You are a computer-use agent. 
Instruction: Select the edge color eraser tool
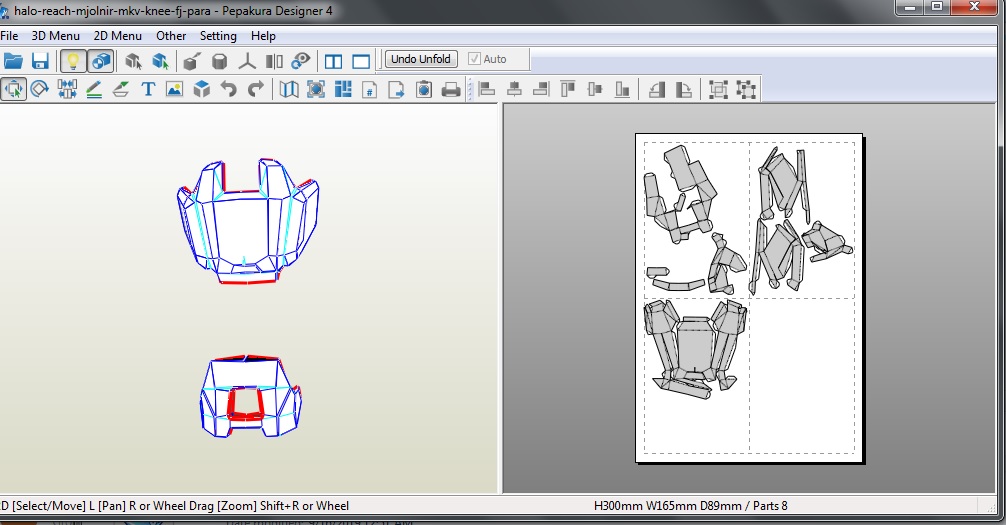(x=121, y=89)
